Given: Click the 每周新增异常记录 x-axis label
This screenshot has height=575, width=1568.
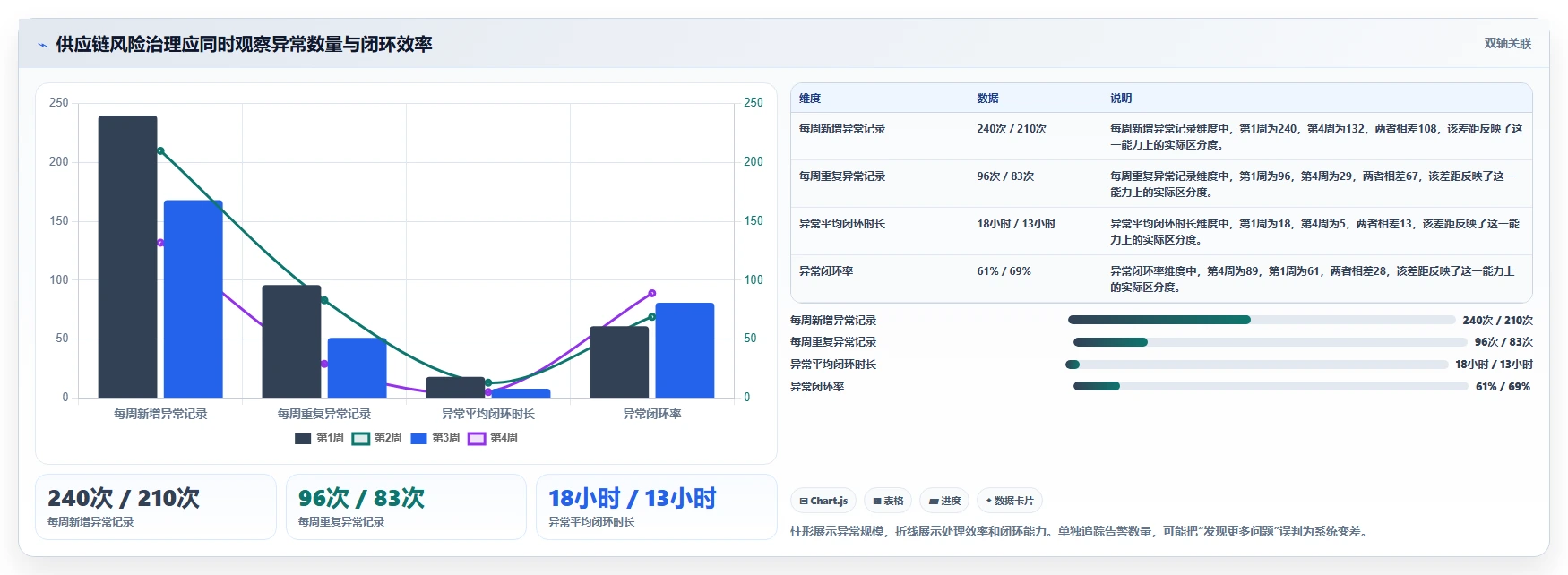Looking at the screenshot, I should (160, 414).
